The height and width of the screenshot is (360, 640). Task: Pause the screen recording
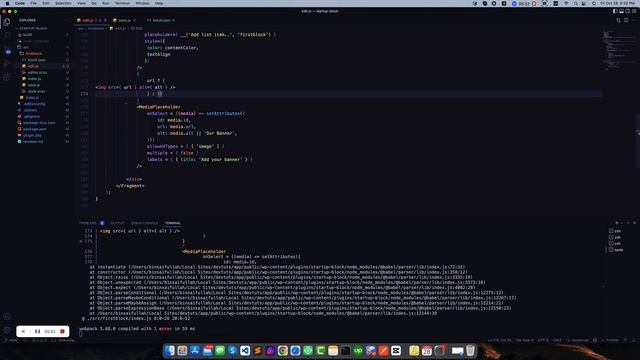coord(38,331)
